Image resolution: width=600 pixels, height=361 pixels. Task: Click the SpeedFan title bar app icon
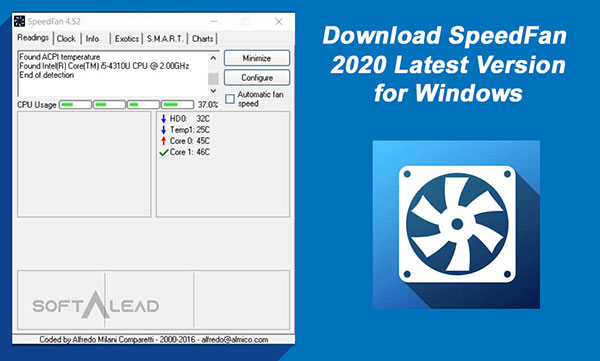(x=20, y=21)
